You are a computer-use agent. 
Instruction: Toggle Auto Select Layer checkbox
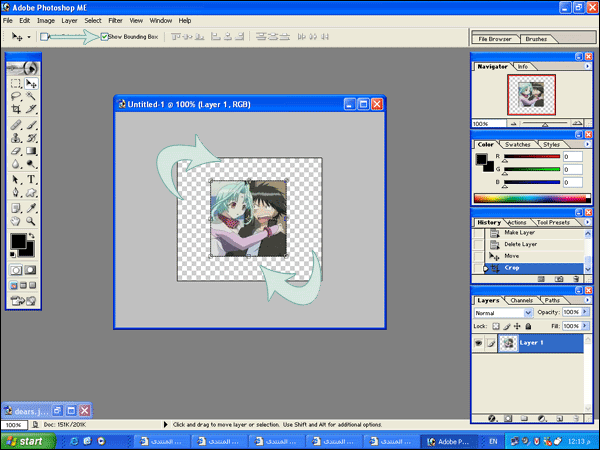pyautogui.click(x=44, y=37)
